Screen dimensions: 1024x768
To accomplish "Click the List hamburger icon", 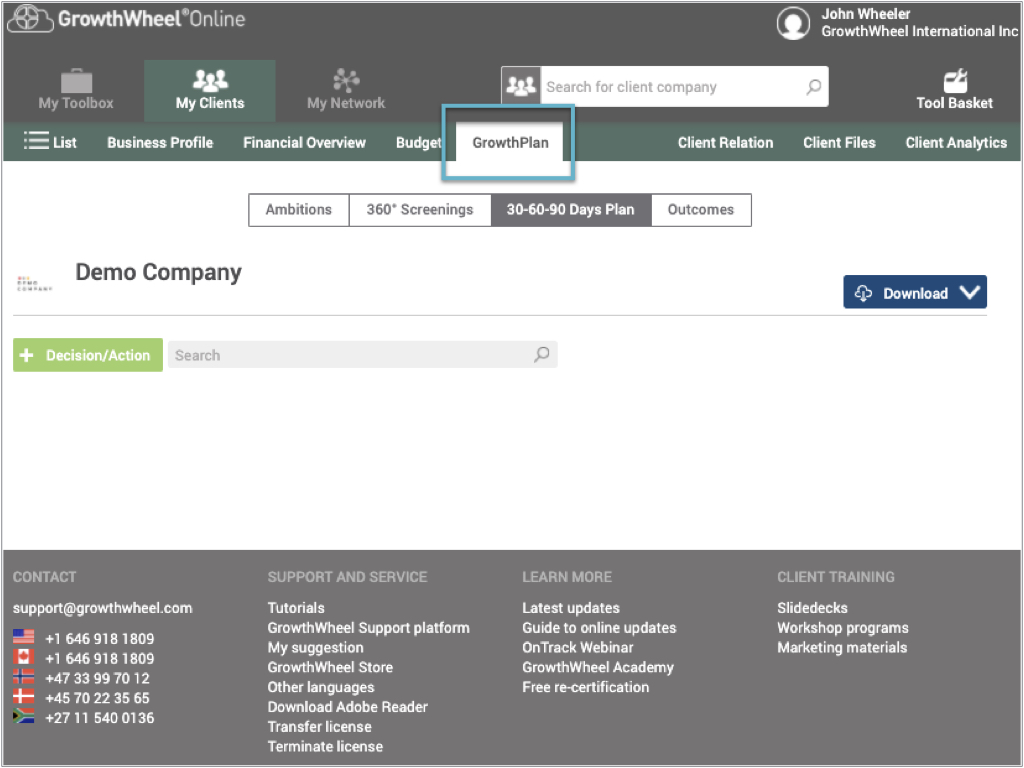I will pyautogui.click(x=36, y=141).
